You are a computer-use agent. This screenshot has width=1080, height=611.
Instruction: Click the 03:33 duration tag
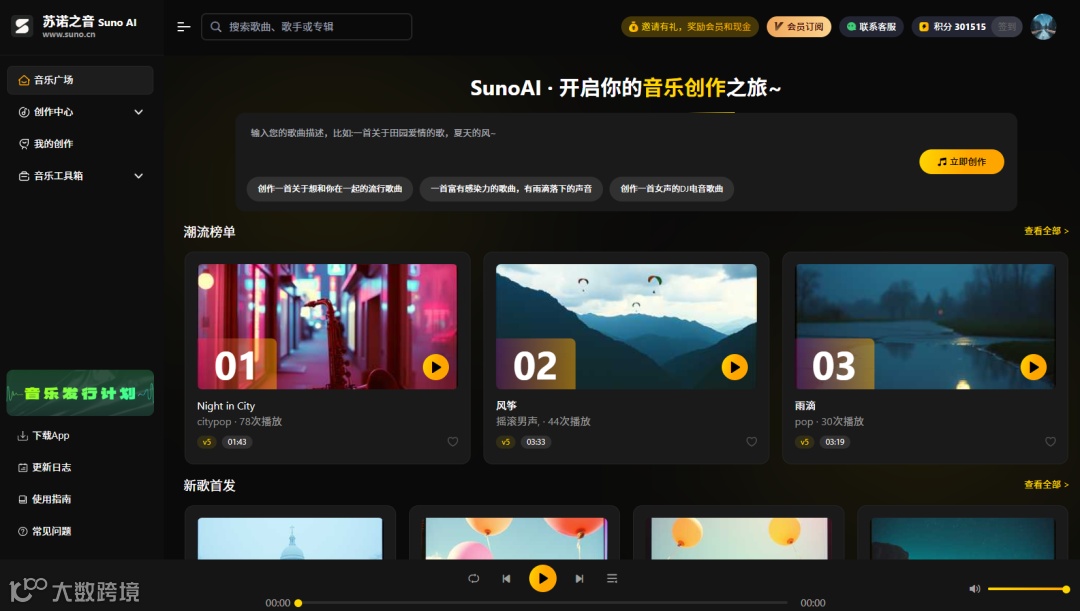tap(536, 442)
